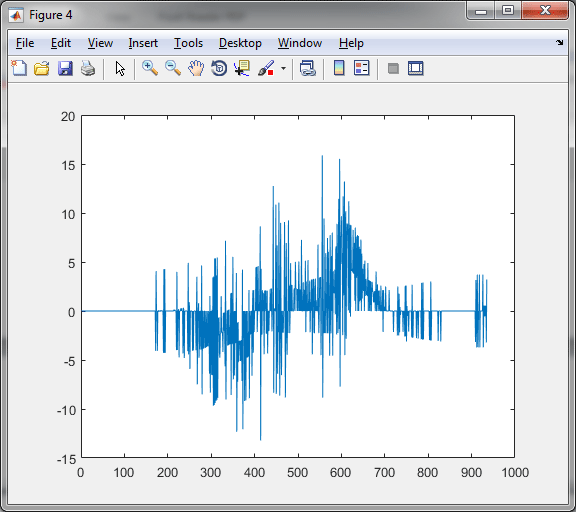
Task: Enable the Data Cursor tool
Action: pos(242,68)
